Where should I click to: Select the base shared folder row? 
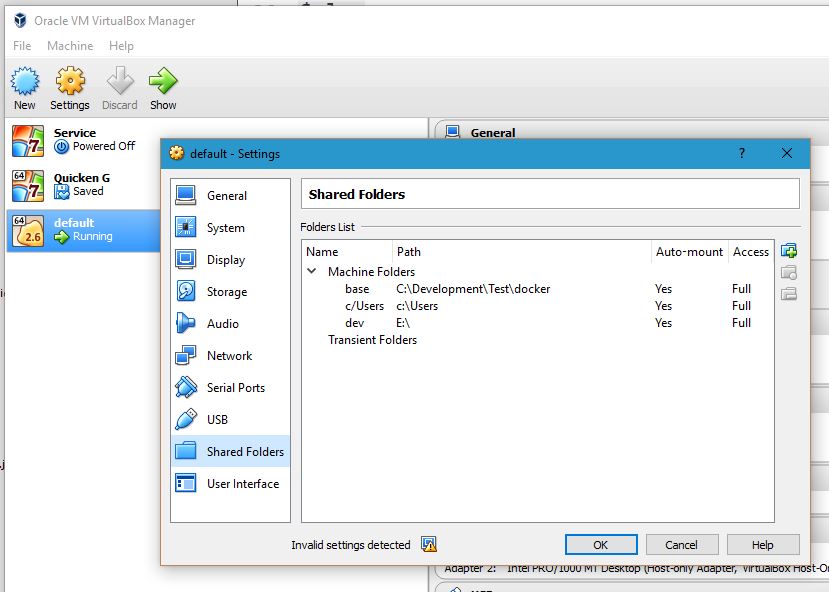(538, 289)
